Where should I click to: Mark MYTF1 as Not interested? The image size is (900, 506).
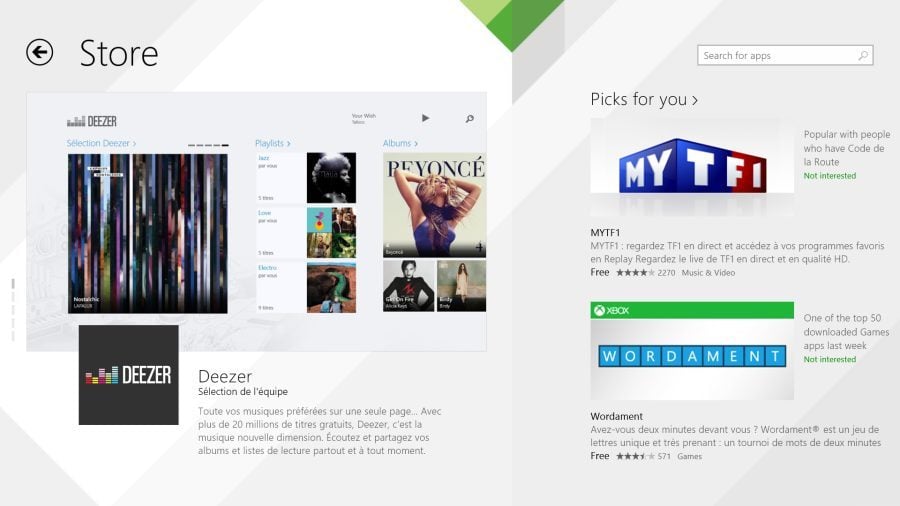click(829, 176)
